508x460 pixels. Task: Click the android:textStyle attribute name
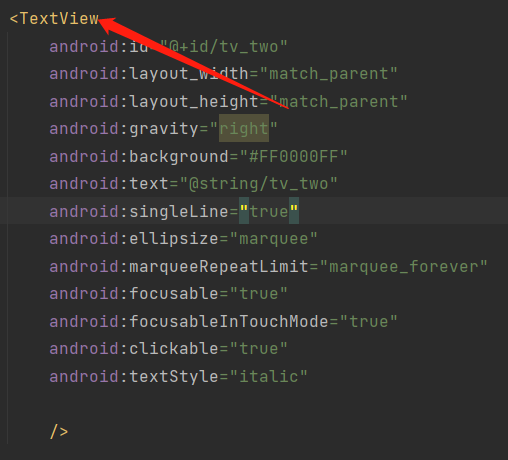pyautogui.click(x=134, y=377)
